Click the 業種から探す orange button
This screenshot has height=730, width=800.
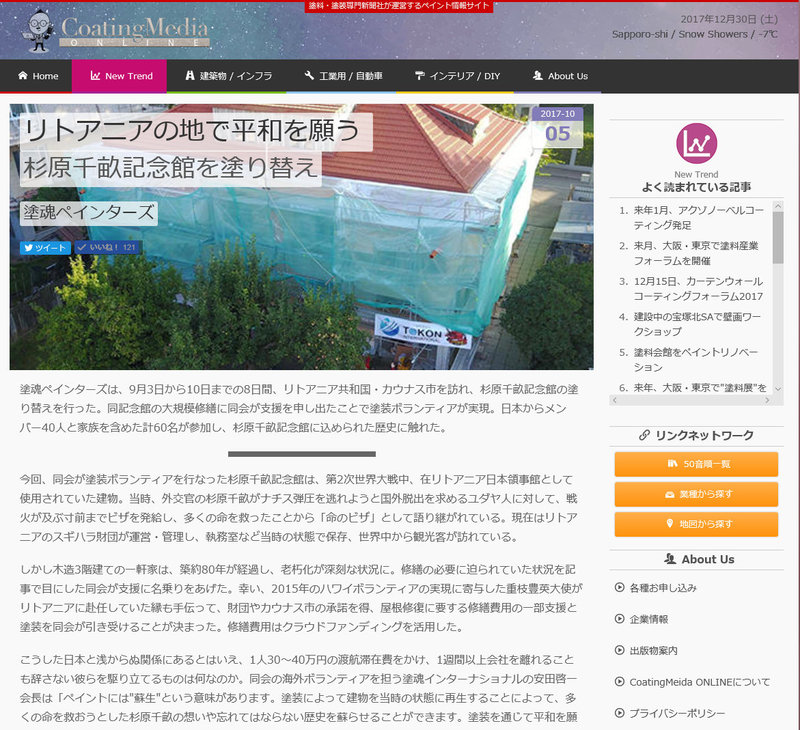pos(696,494)
